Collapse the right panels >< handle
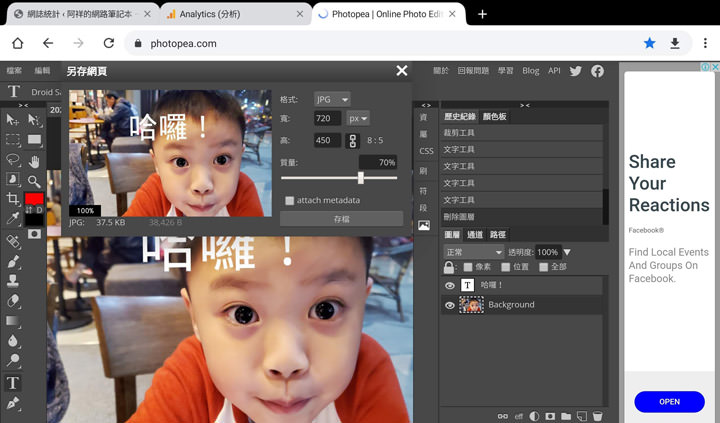720x423 pixels. click(525, 105)
